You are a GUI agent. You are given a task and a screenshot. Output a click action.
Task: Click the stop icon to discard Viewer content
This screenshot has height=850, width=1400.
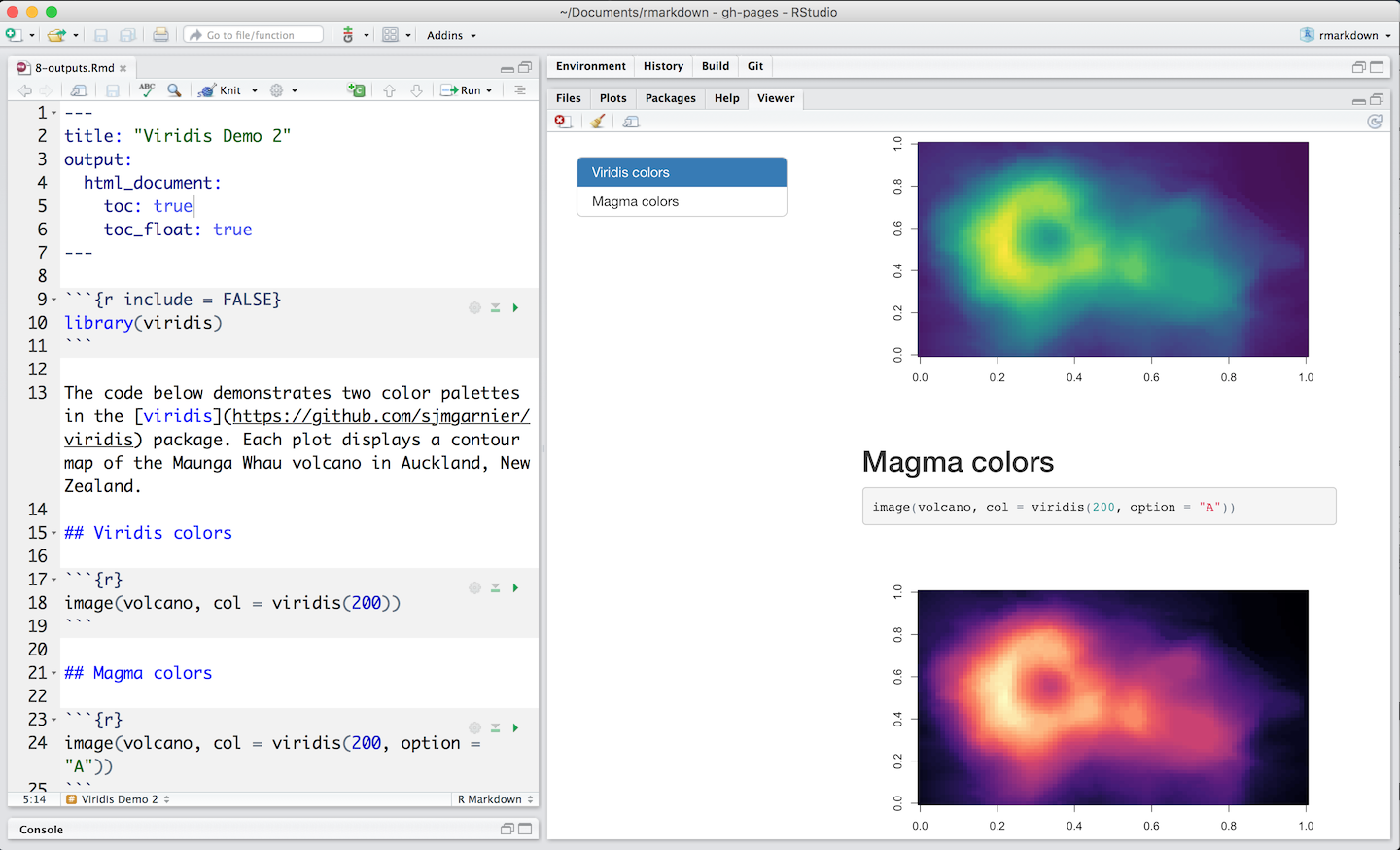tap(562, 121)
